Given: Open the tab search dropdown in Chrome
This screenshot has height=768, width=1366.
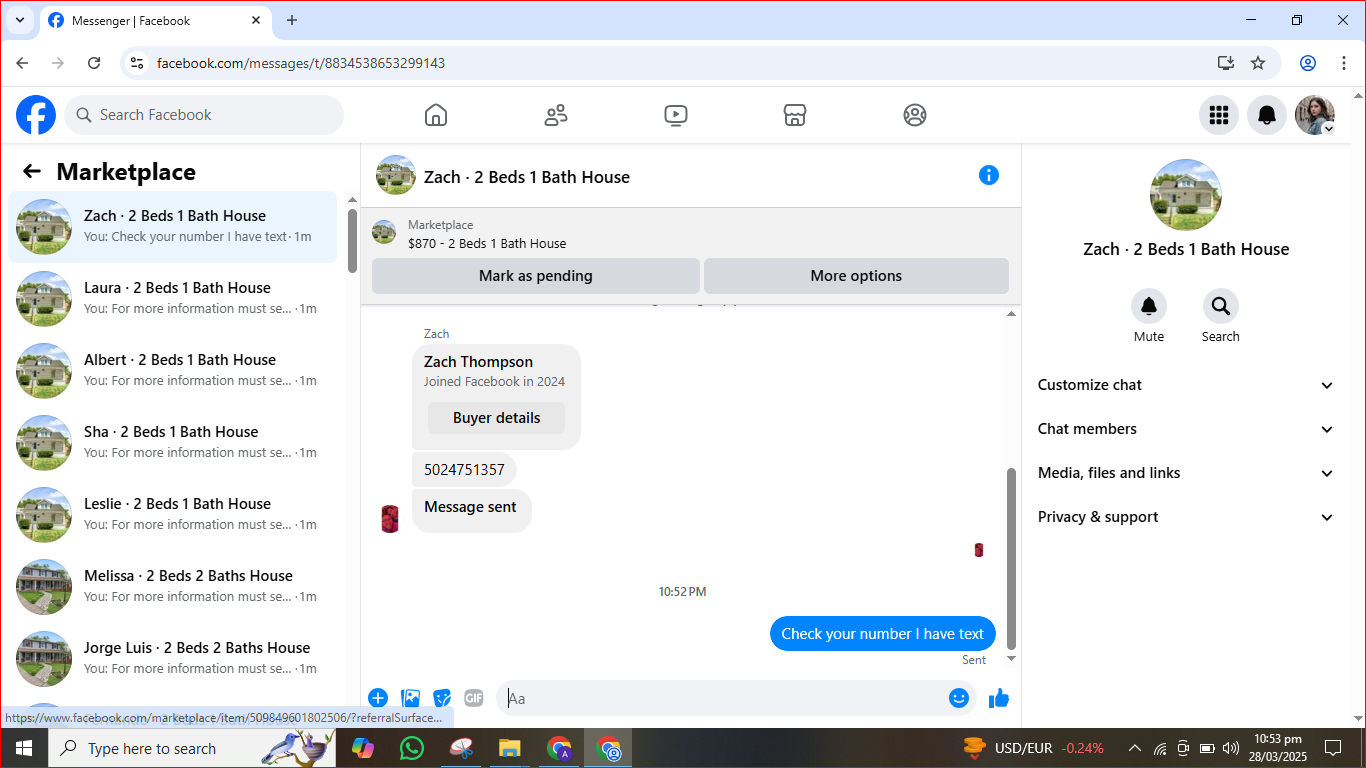Looking at the screenshot, I should (x=19, y=20).
